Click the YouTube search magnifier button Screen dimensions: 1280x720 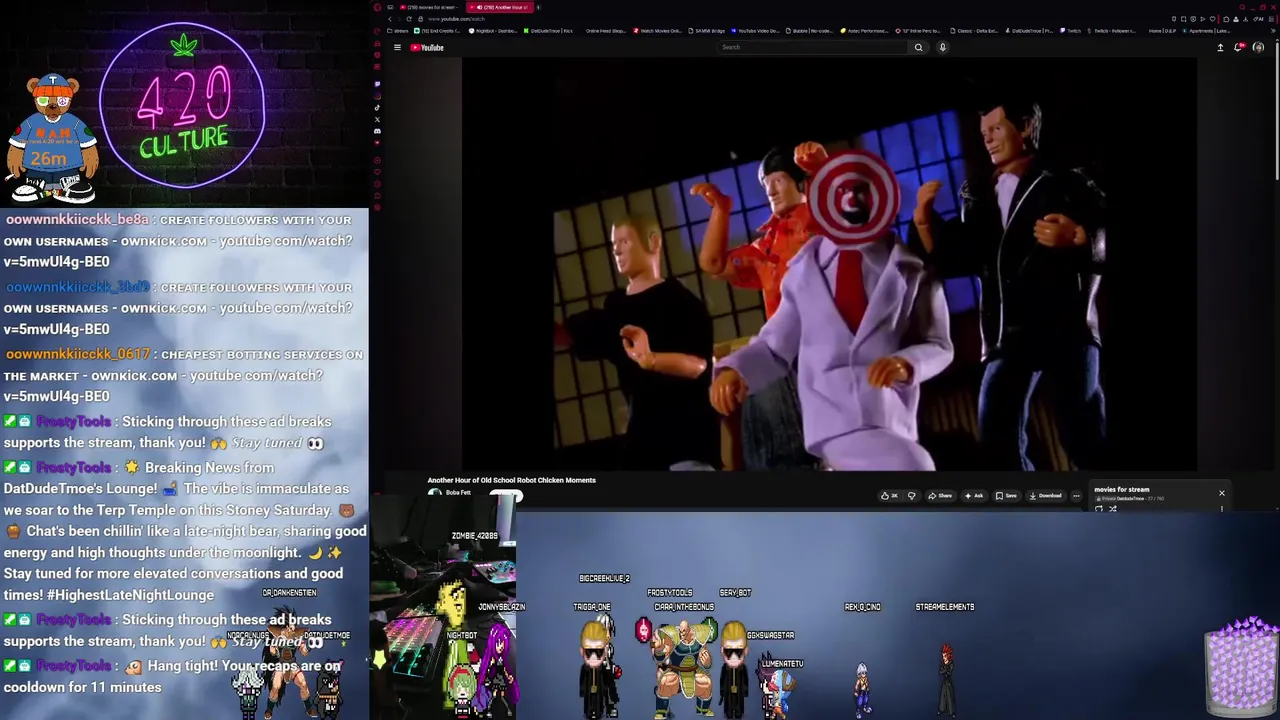click(918, 47)
